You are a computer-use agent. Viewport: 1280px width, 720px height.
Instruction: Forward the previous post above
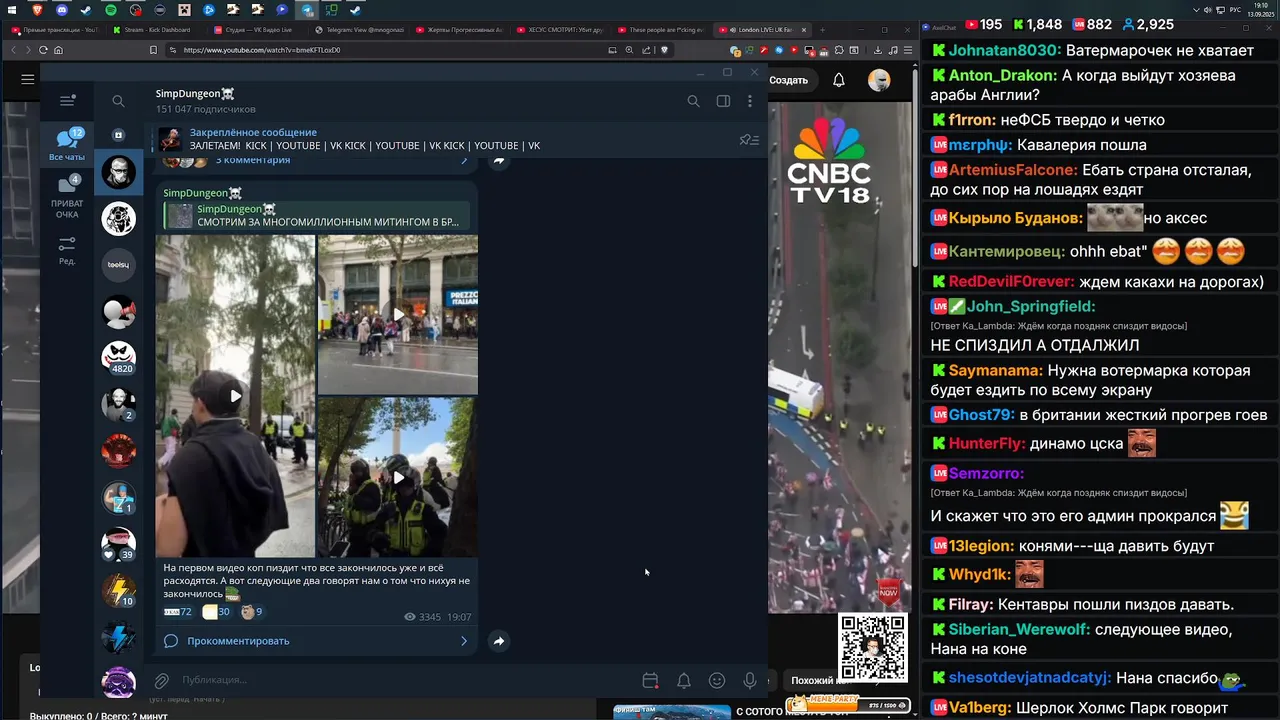499,161
